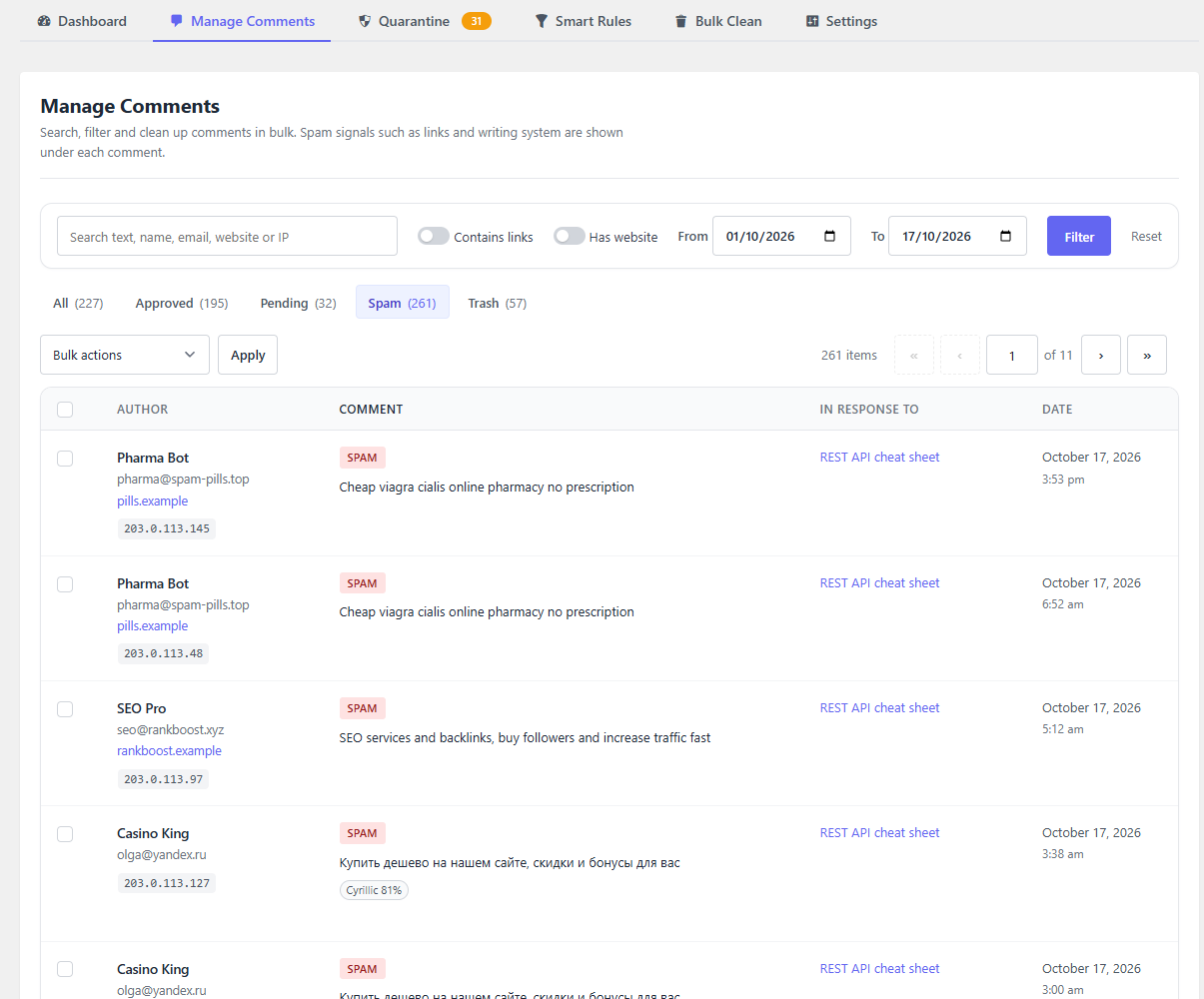Click the IN RESPONSE TO column header
Screen dimensions: 1204x999
pos(869,409)
